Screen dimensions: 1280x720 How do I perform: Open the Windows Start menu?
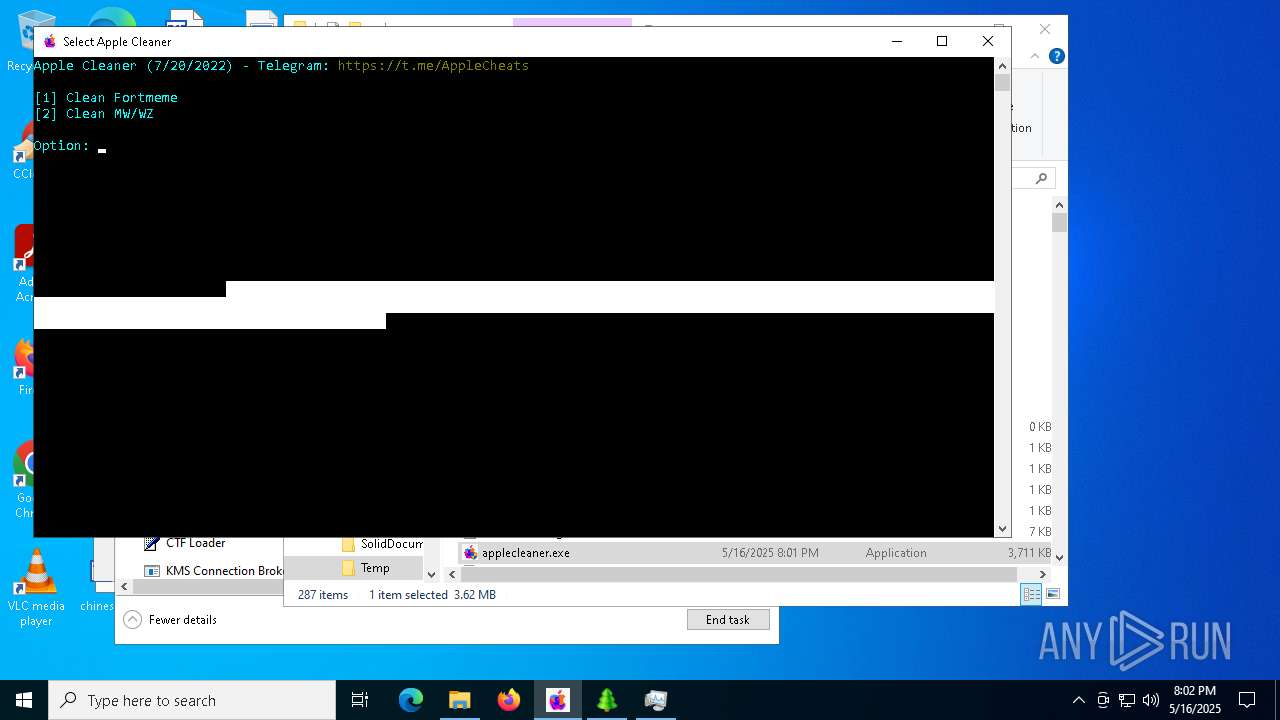[x=24, y=700]
